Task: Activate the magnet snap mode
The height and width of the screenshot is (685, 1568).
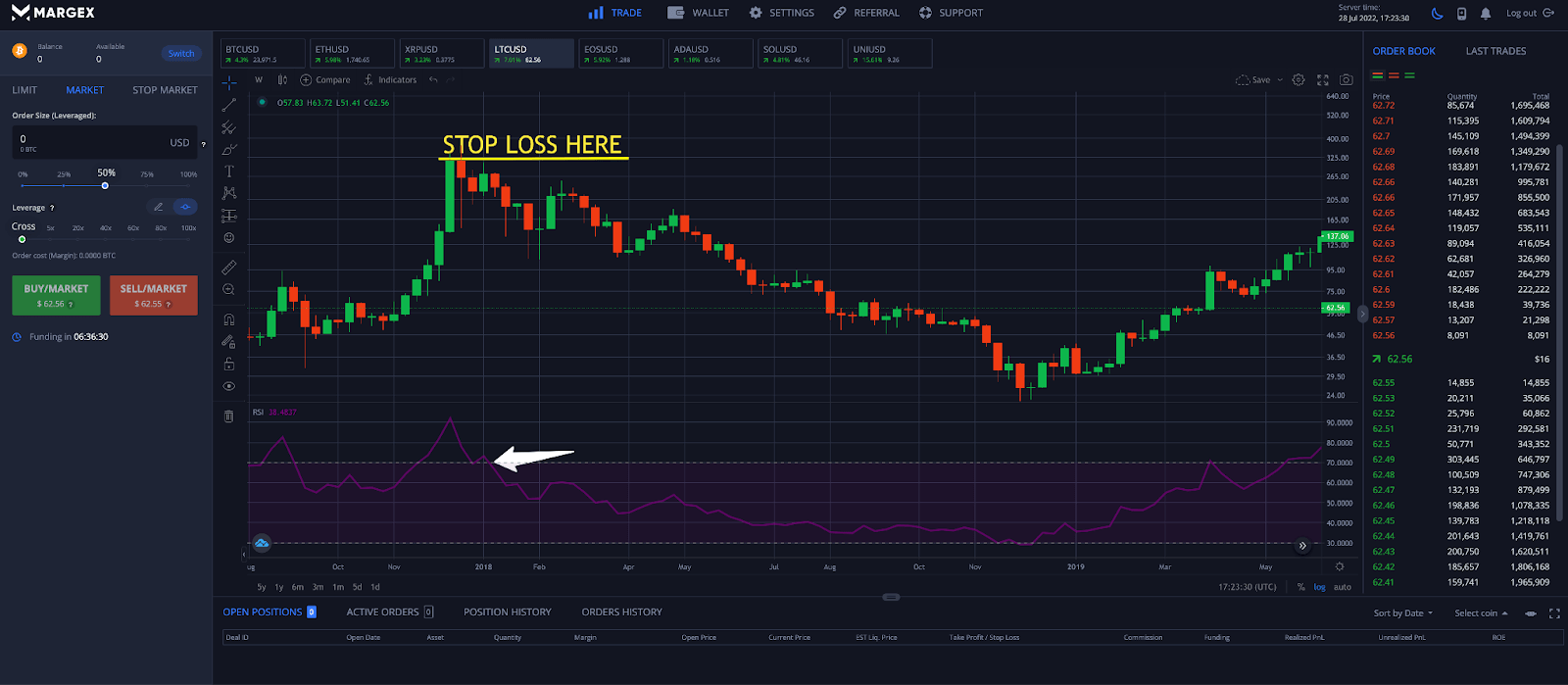Action: [229, 319]
